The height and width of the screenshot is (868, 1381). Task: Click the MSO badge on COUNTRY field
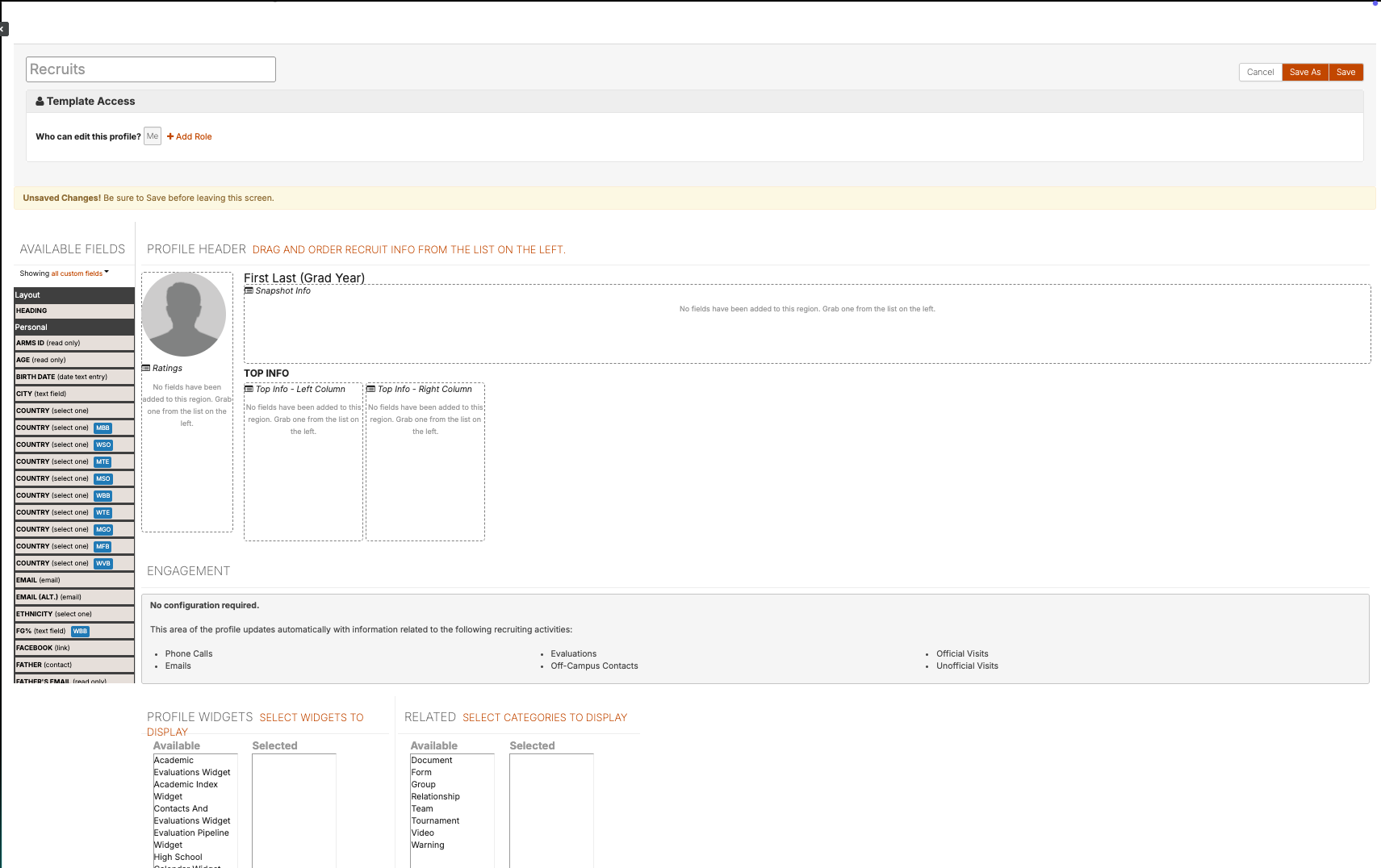(x=103, y=479)
